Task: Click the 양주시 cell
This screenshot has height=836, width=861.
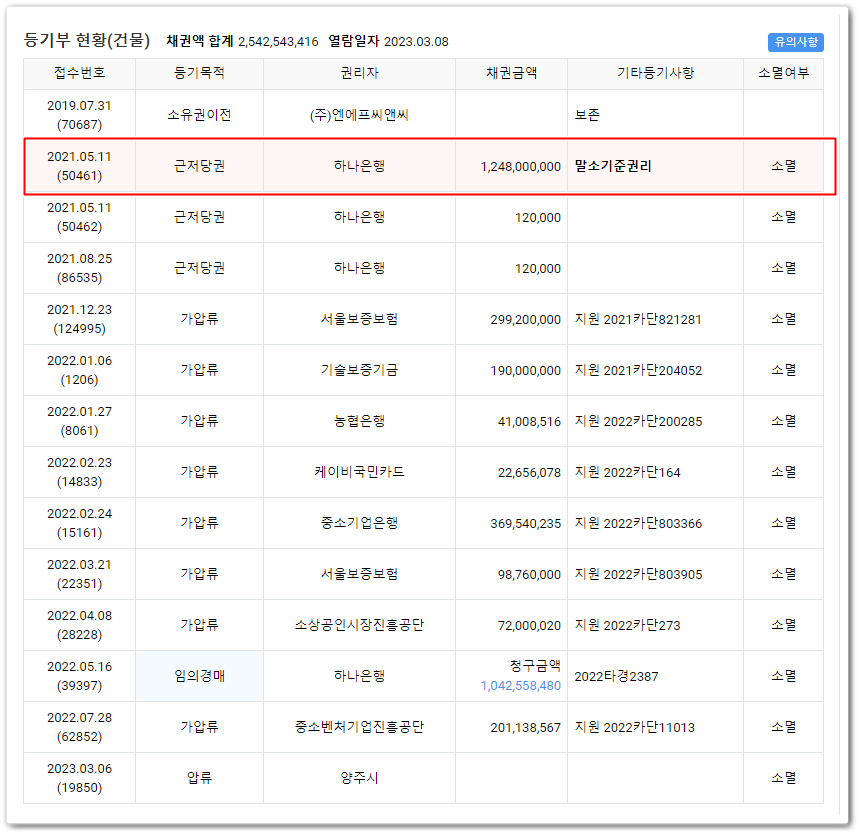Action: 360,778
